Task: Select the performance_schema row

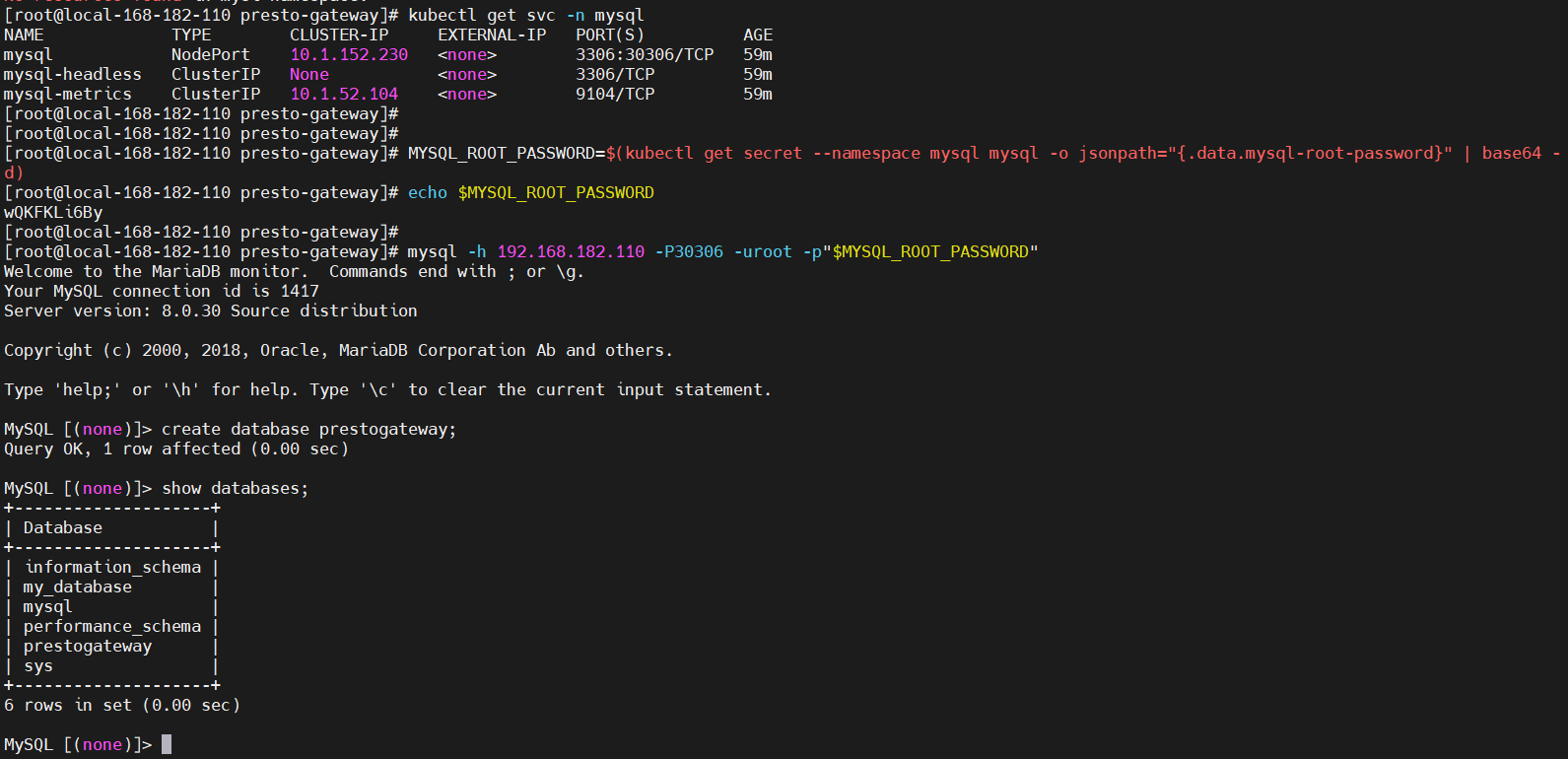Action: click(x=112, y=627)
